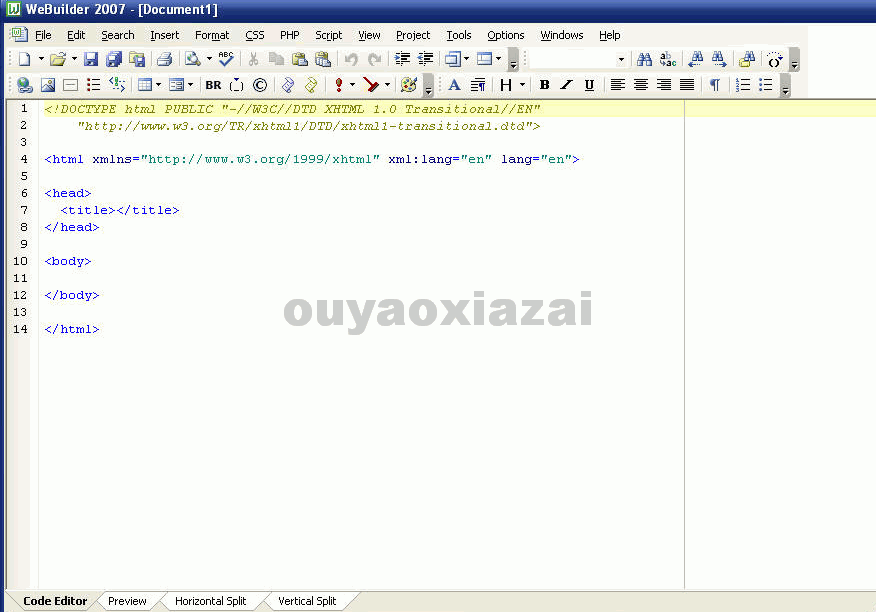Undo the last edit
876x612 pixels.
click(x=351, y=59)
